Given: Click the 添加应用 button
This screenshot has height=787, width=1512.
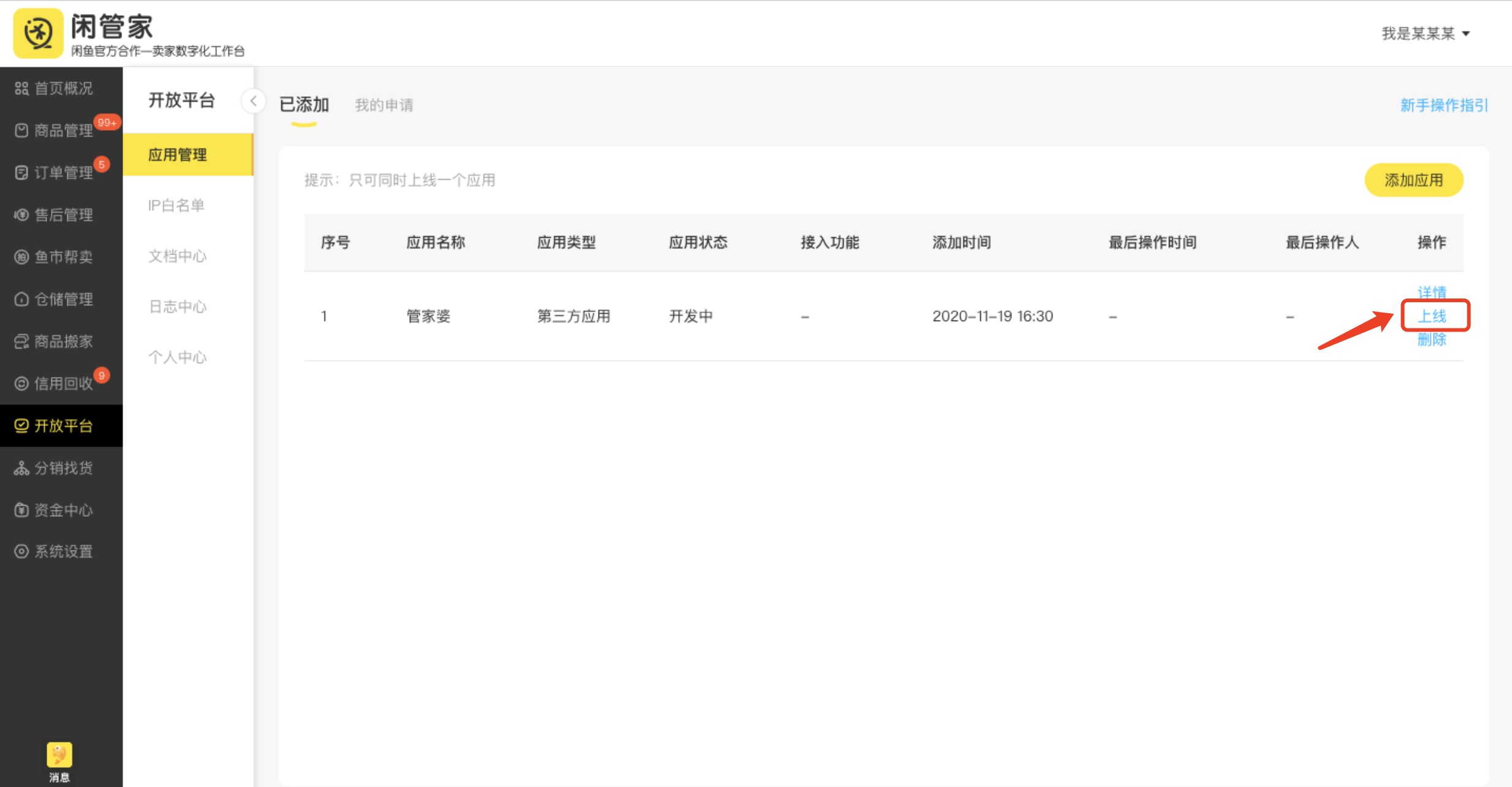Looking at the screenshot, I should coord(1414,180).
